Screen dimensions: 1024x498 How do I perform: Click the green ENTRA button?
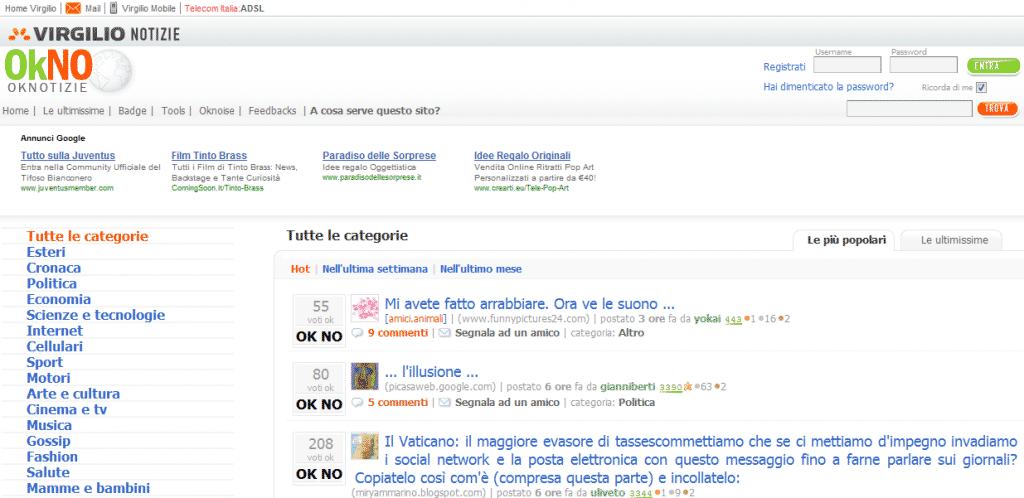pos(993,65)
